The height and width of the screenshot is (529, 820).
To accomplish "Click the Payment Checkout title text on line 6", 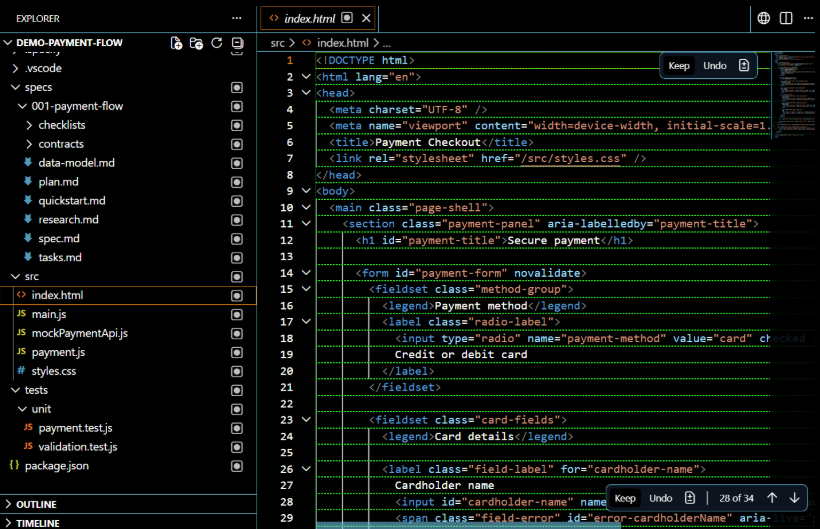I will tap(427, 142).
